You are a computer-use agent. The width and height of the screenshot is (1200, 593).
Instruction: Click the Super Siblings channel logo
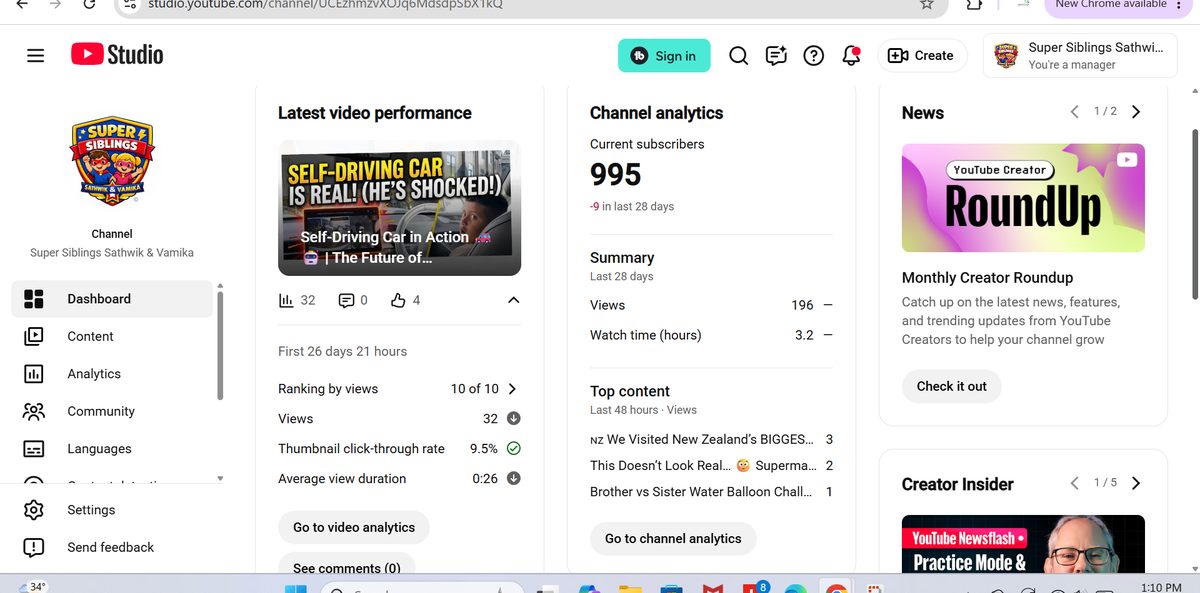pyautogui.click(x=112, y=160)
